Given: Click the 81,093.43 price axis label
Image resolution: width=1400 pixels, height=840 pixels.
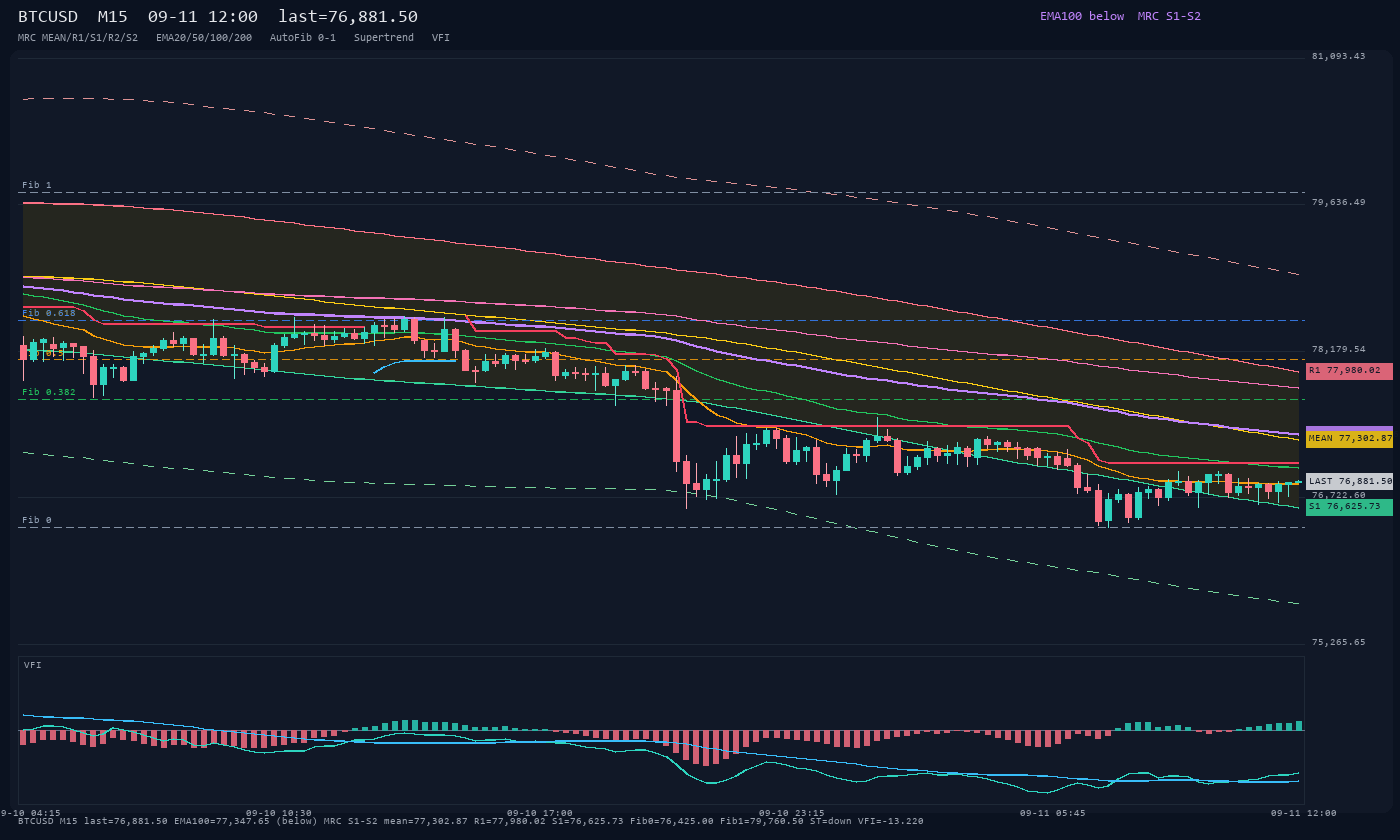Looking at the screenshot, I should 1338,56.
